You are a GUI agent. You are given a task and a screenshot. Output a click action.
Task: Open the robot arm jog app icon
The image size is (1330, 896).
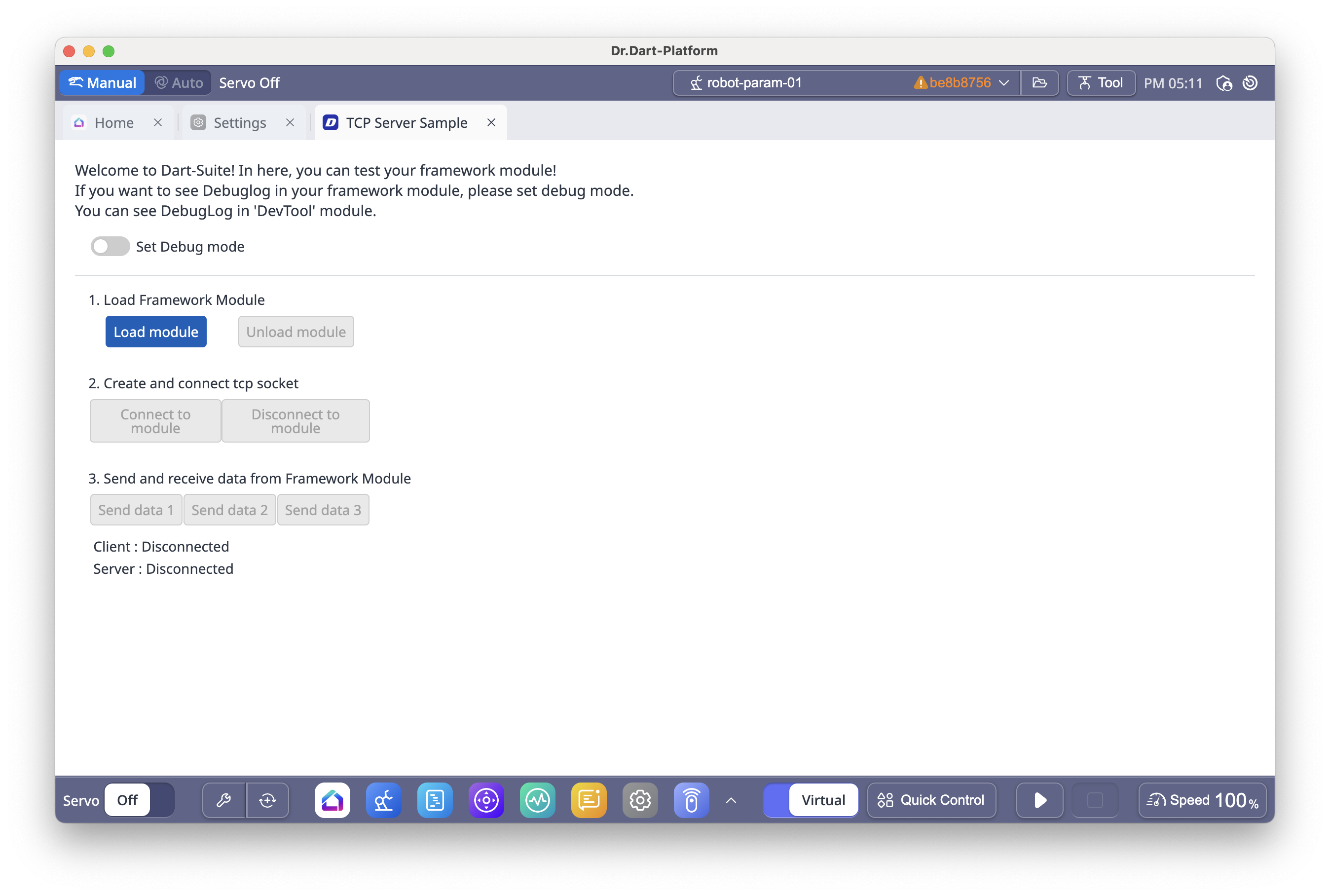pyautogui.click(x=383, y=800)
